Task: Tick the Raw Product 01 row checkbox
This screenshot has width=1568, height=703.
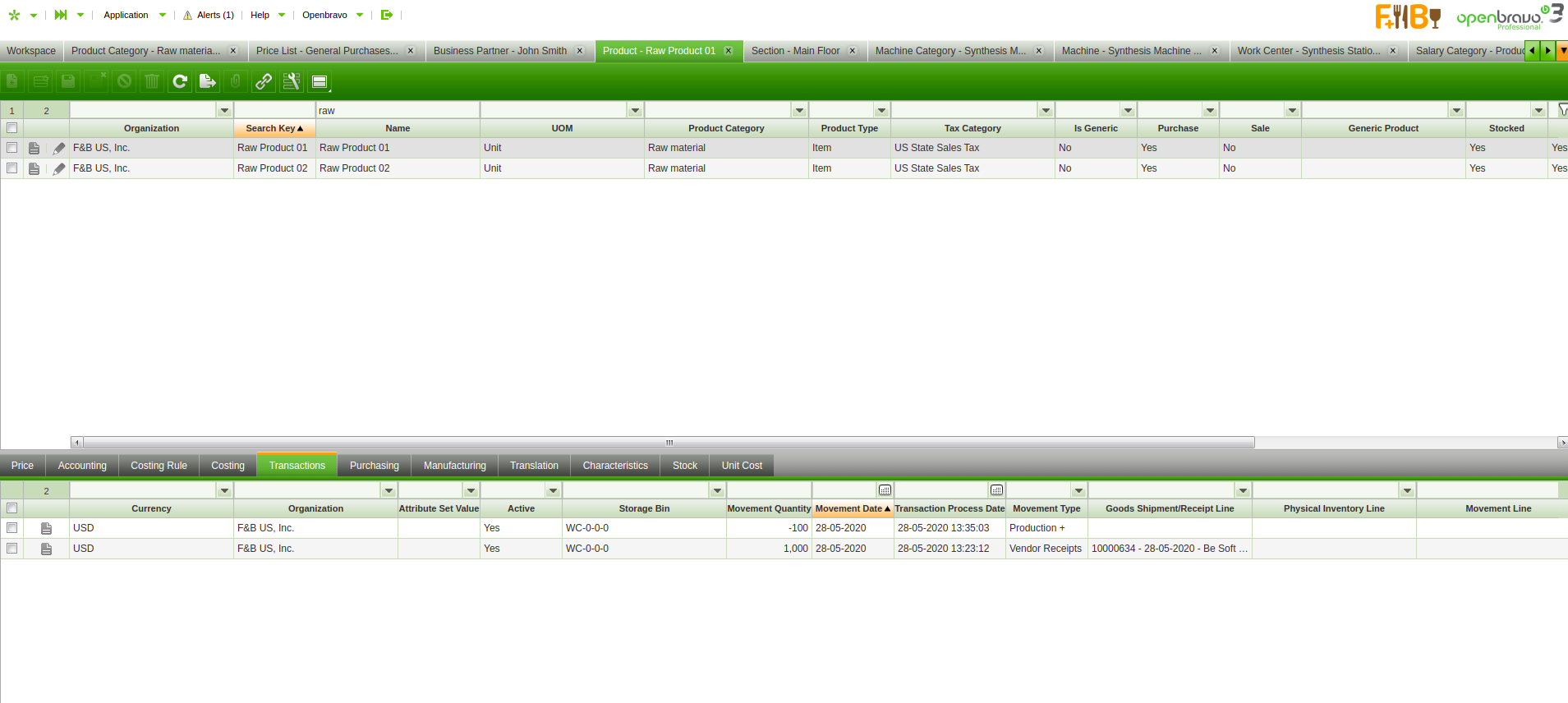Action: tap(11, 148)
